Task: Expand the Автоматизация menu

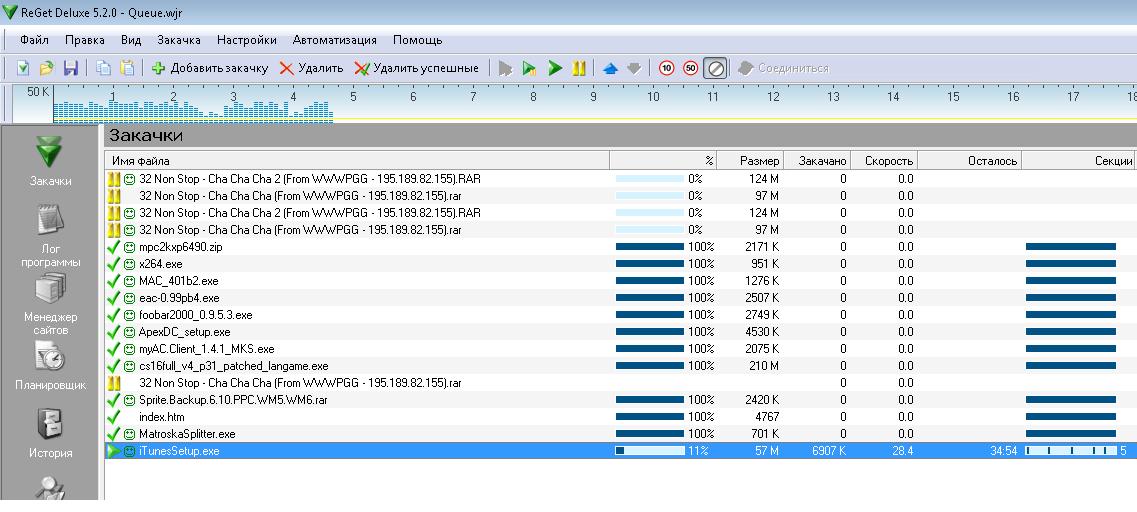Action: point(334,40)
